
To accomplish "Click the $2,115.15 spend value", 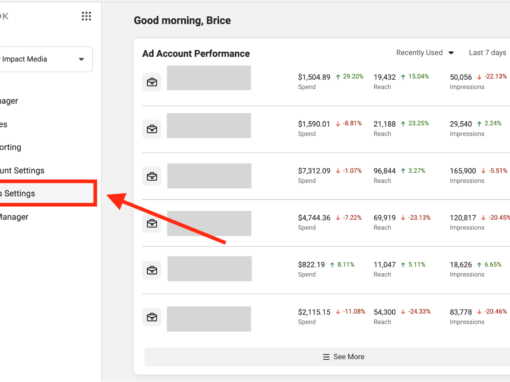I will (314, 312).
